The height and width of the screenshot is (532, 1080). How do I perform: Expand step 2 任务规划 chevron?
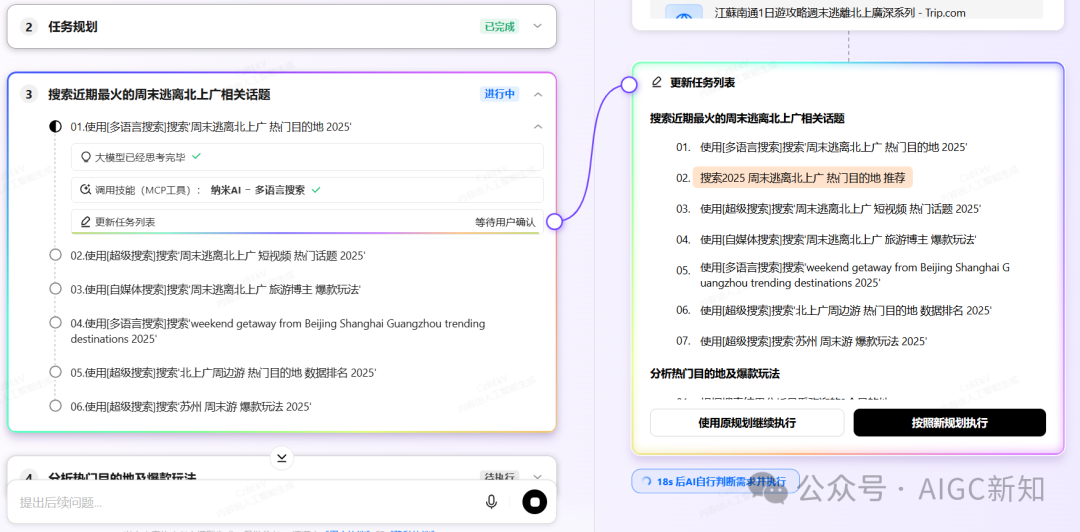click(538, 26)
